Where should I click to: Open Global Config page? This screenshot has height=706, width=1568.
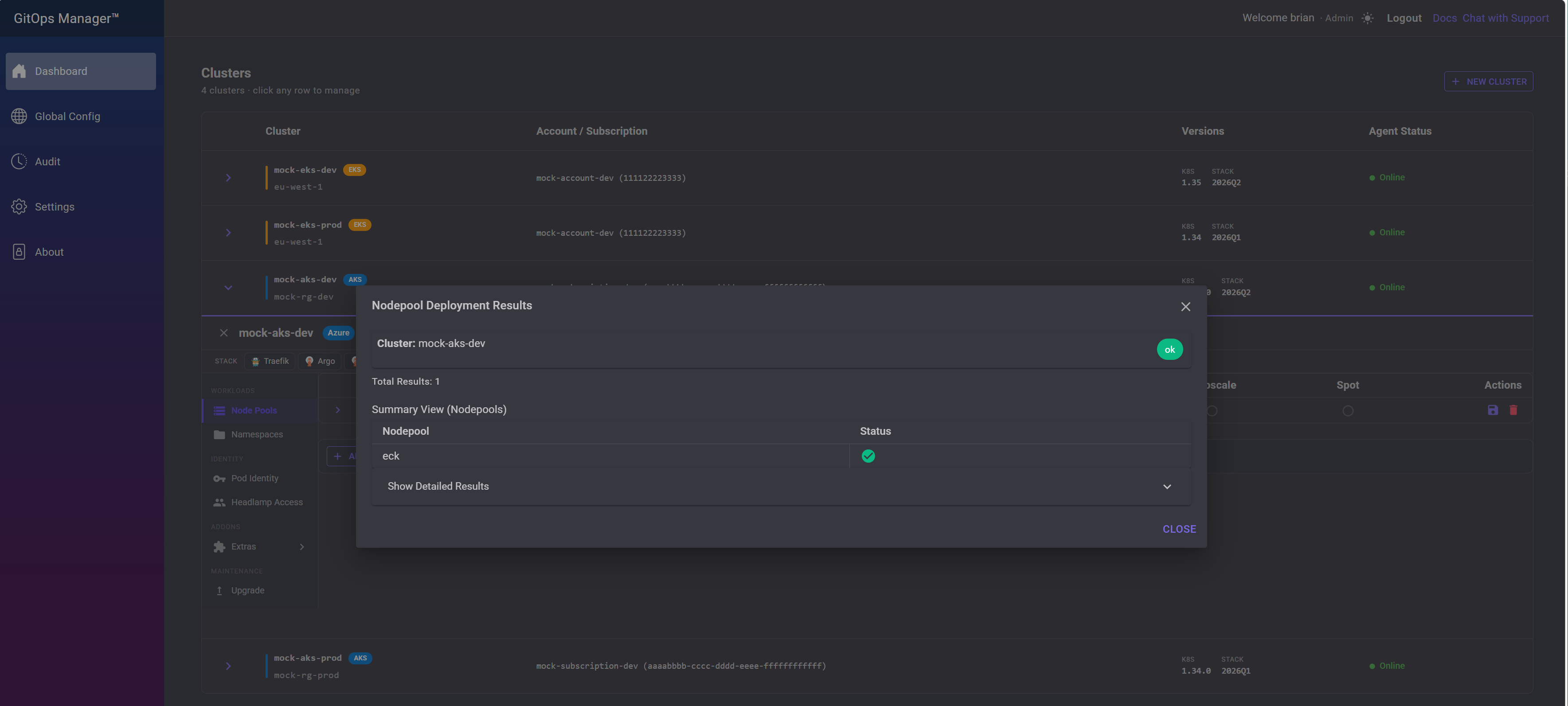(x=80, y=116)
